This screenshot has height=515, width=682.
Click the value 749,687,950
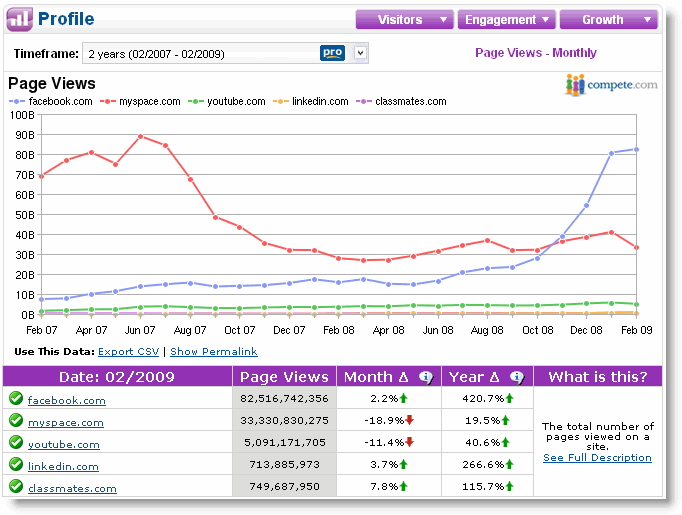coord(284,486)
